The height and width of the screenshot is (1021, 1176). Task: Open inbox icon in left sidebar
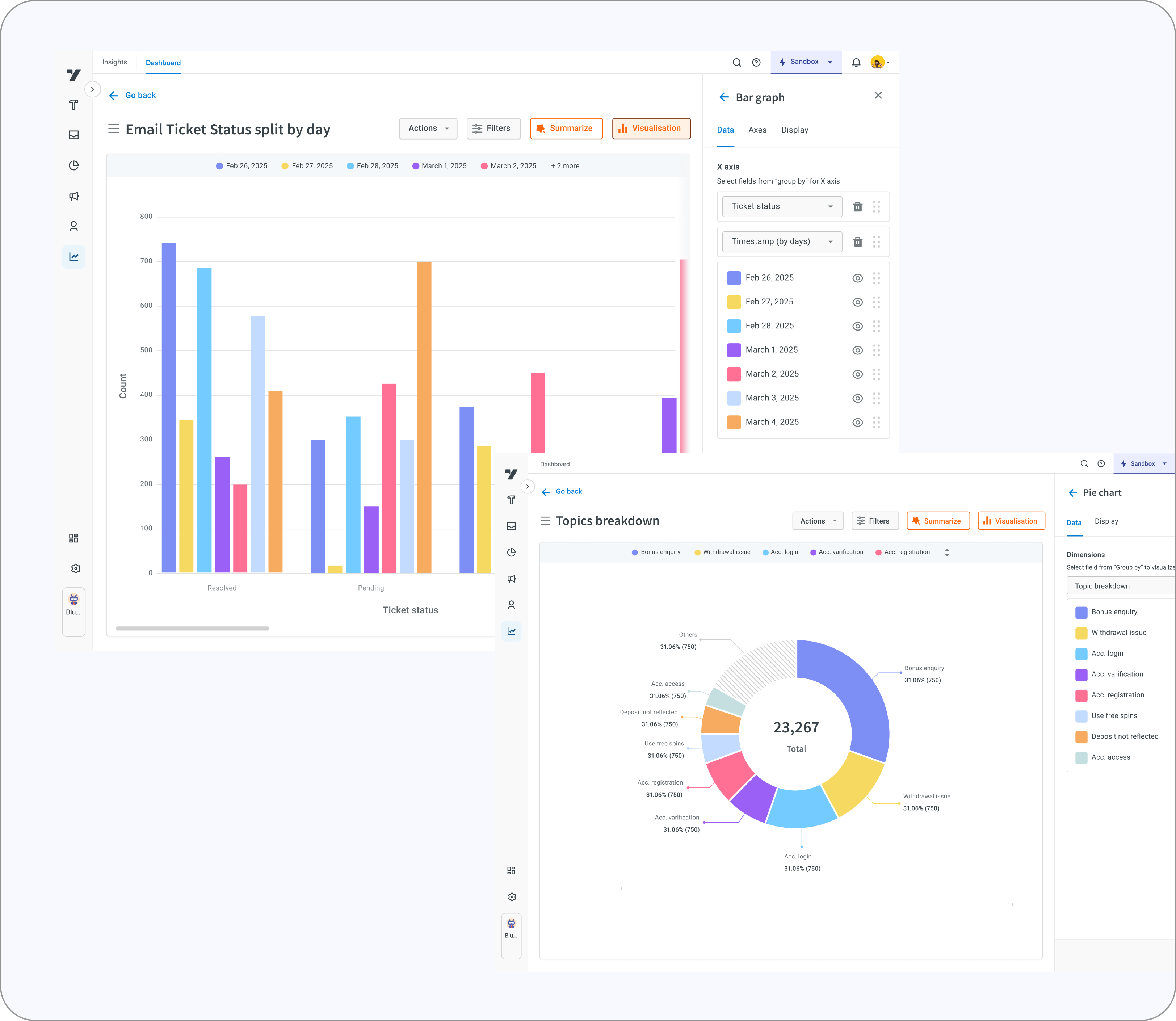(74, 135)
